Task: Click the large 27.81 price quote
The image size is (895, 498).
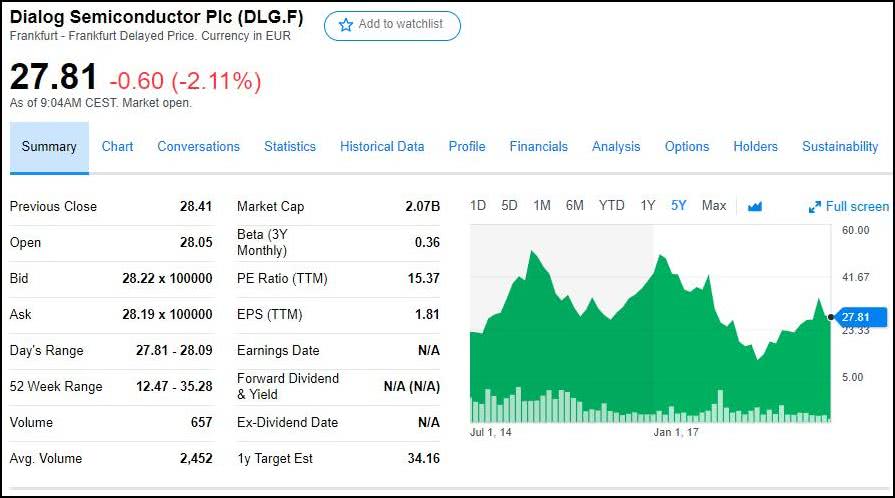Action: coord(53,77)
